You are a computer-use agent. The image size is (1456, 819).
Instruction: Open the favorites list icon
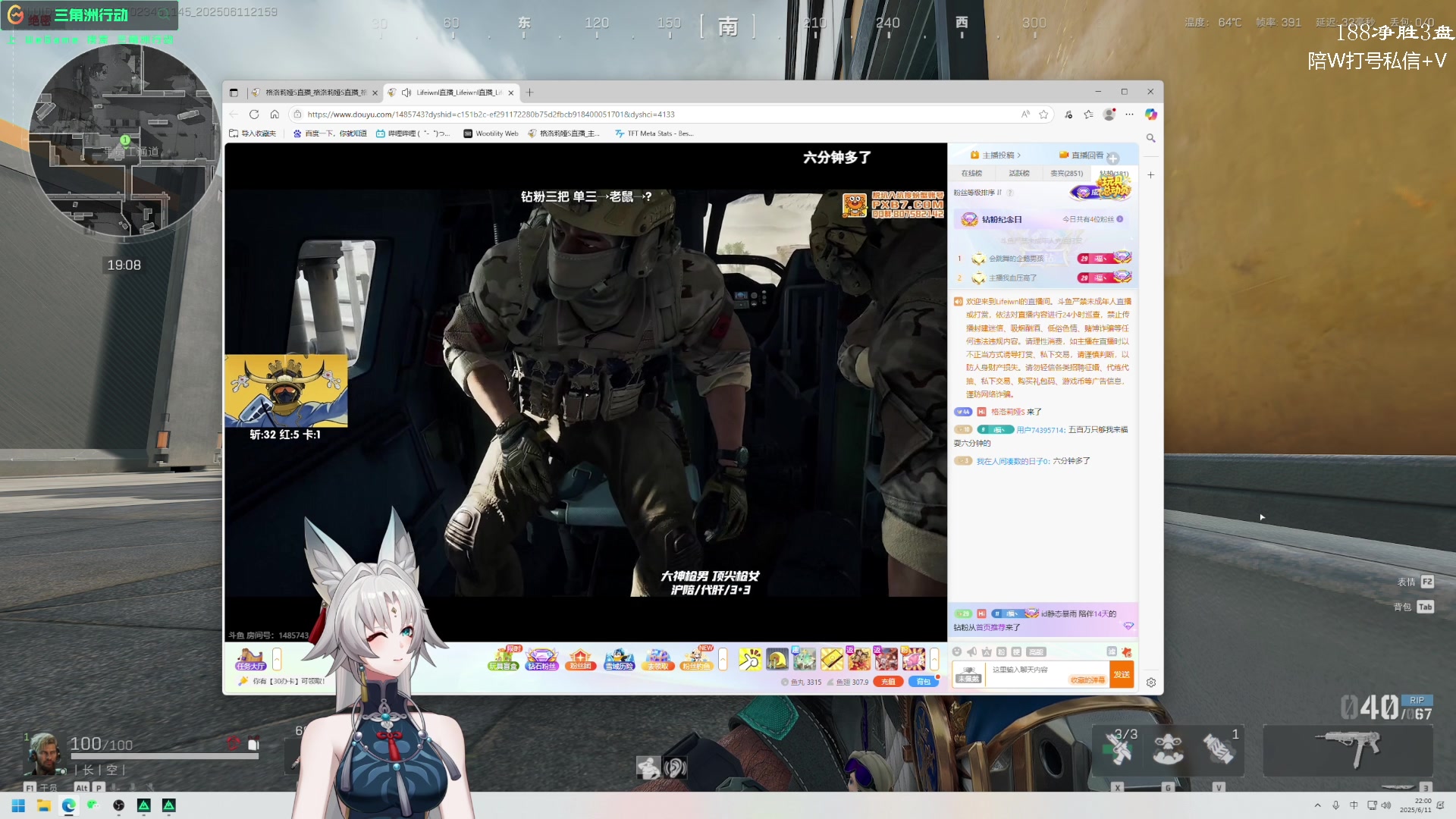pyautogui.click(x=1088, y=115)
